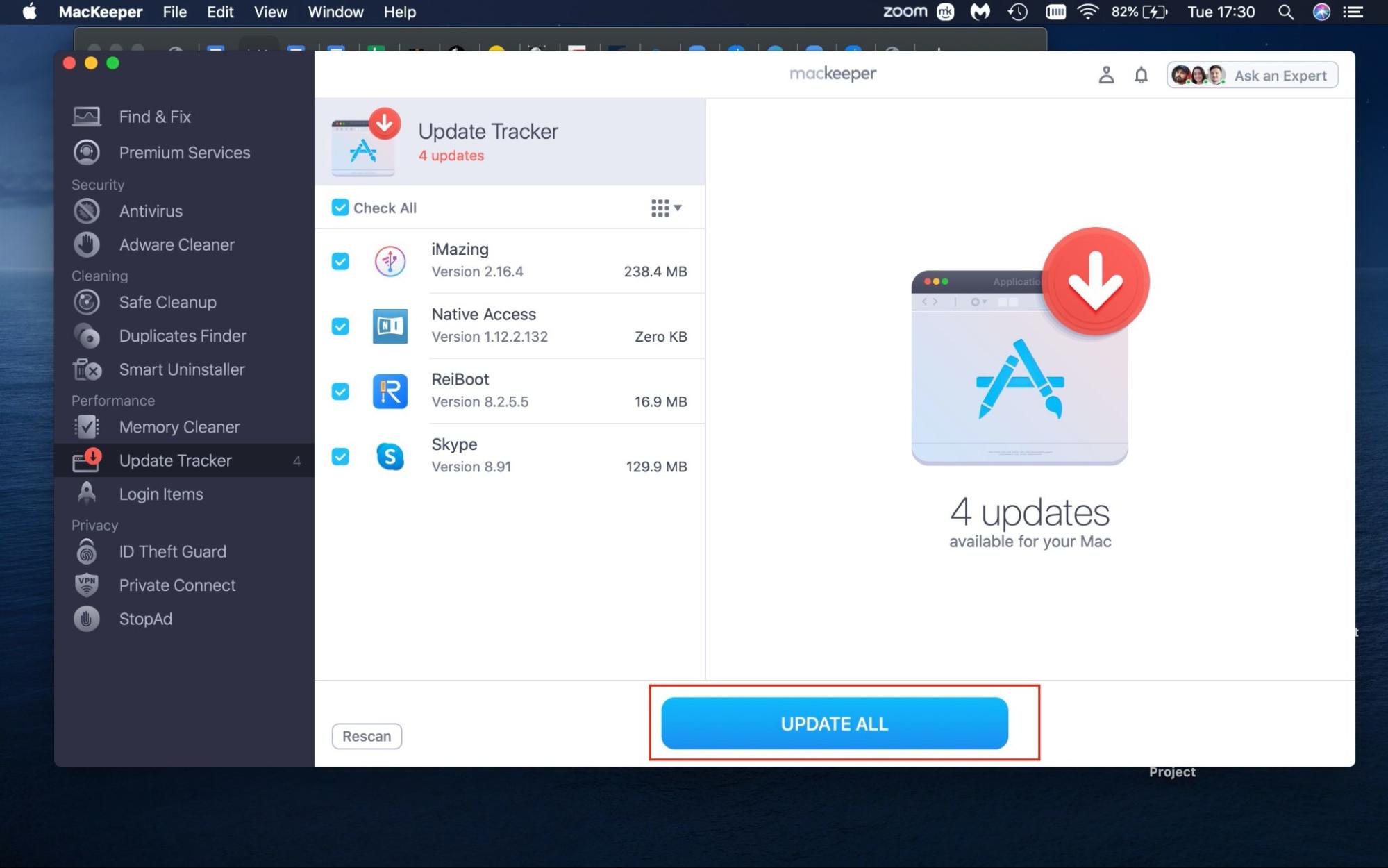This screenshot has width=1388, height=868.
Task: Click Ask an Expert button
Action: pyautogui.click(x=1253, y=75)
